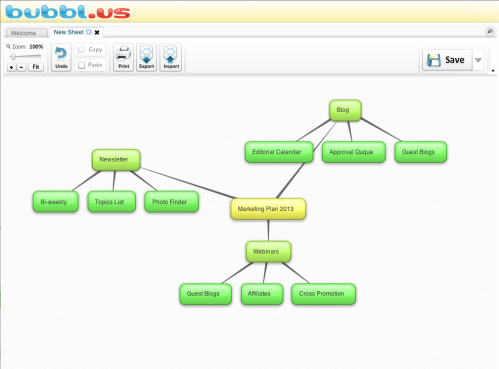Select the Newsletter bubble
The height and width of the screenshot is (369, 499).
tap(116, 160)
